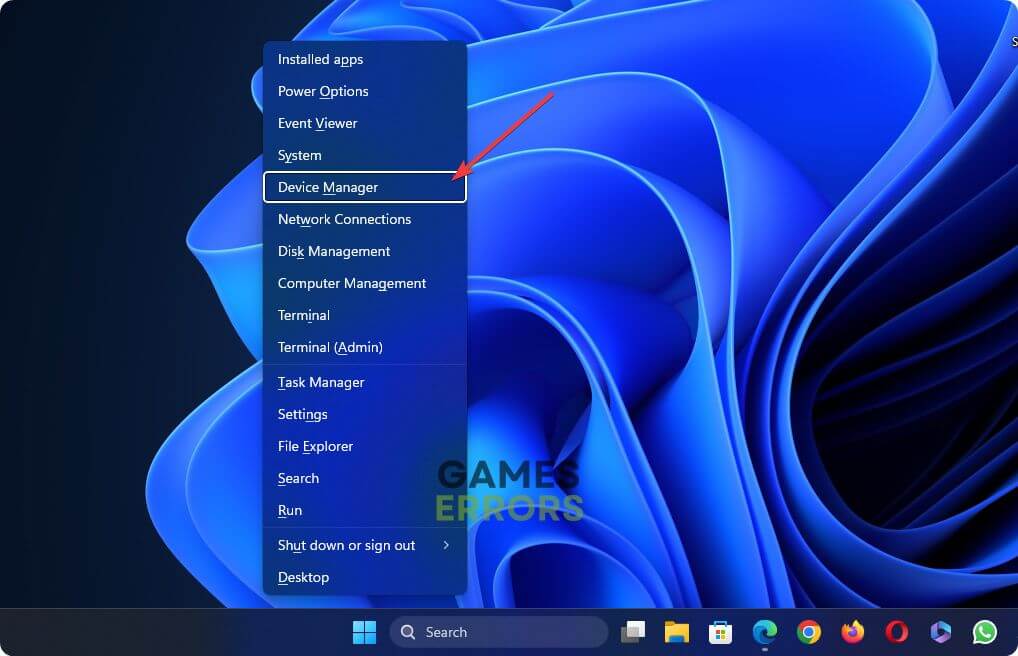The height and width of the screenshot is (656, 1018).
Task: Click the taskbar Search box
Action: [x=498, y=632]
